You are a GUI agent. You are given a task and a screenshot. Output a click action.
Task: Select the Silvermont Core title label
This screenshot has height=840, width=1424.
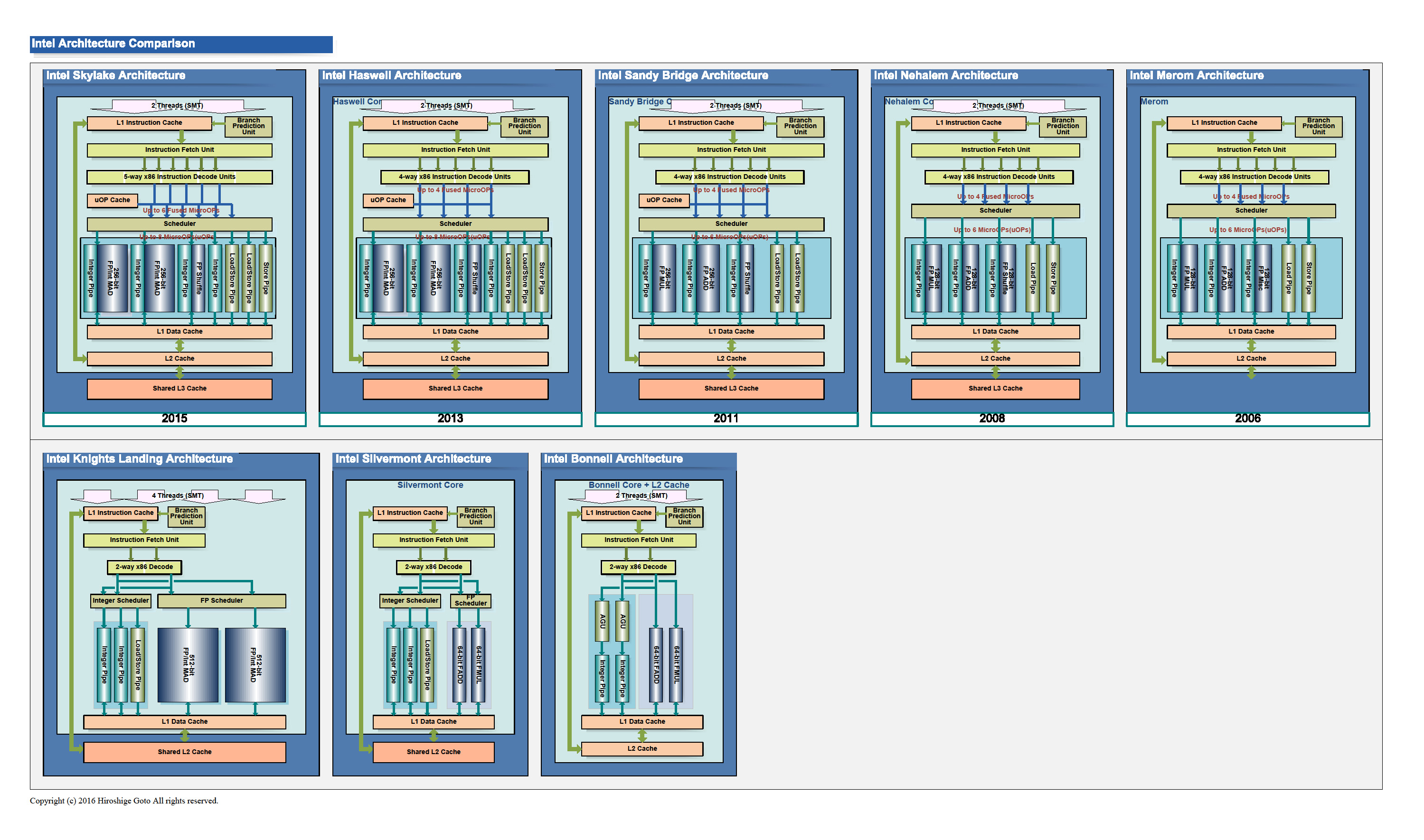(430, 485)
